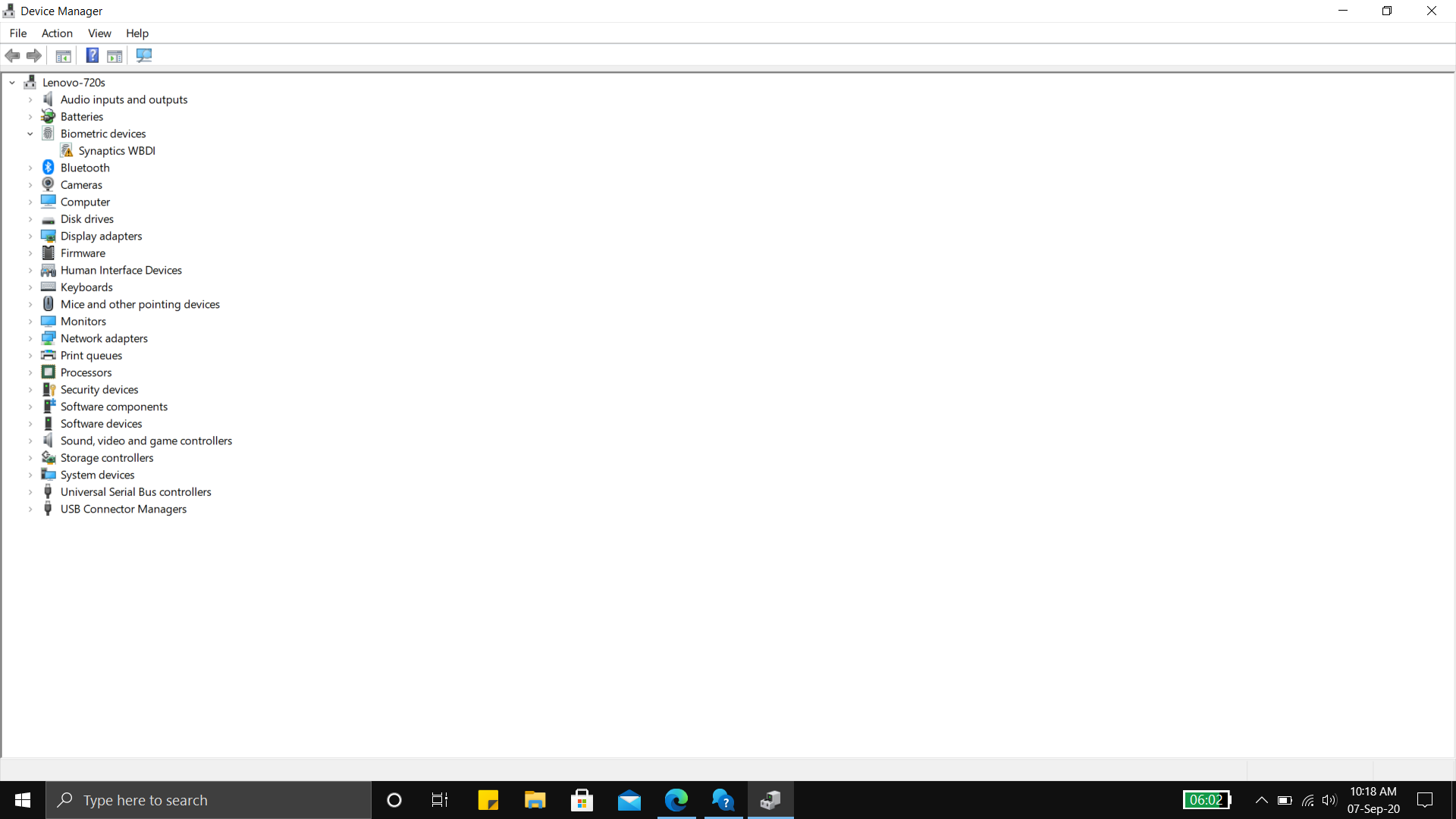
Task: Select Network adapters label
Action: (x=104, y=338)
